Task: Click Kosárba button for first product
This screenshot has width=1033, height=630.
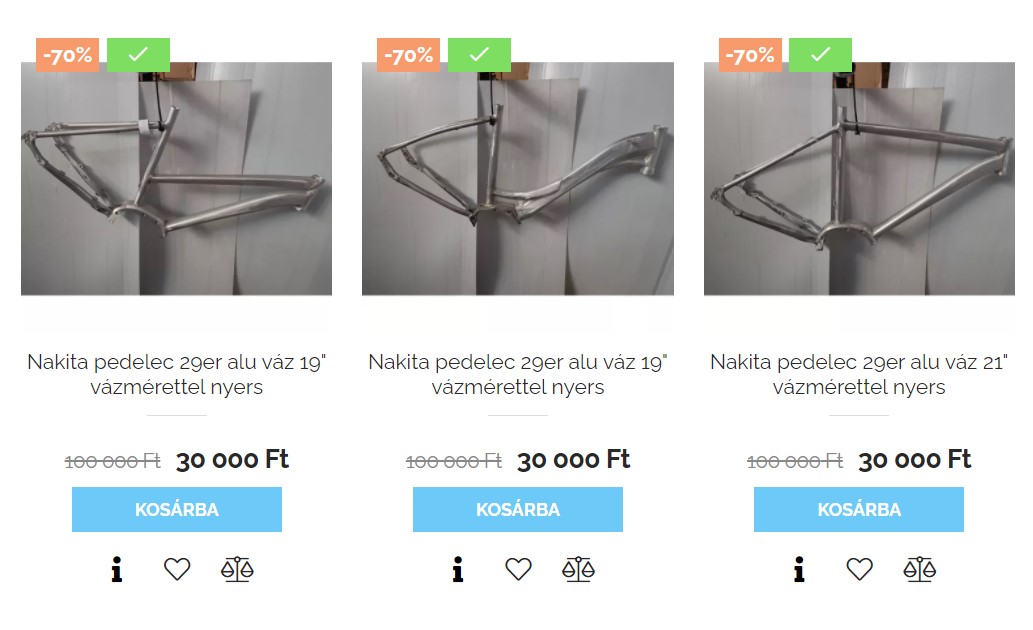Action: click(x=177, y=509)
